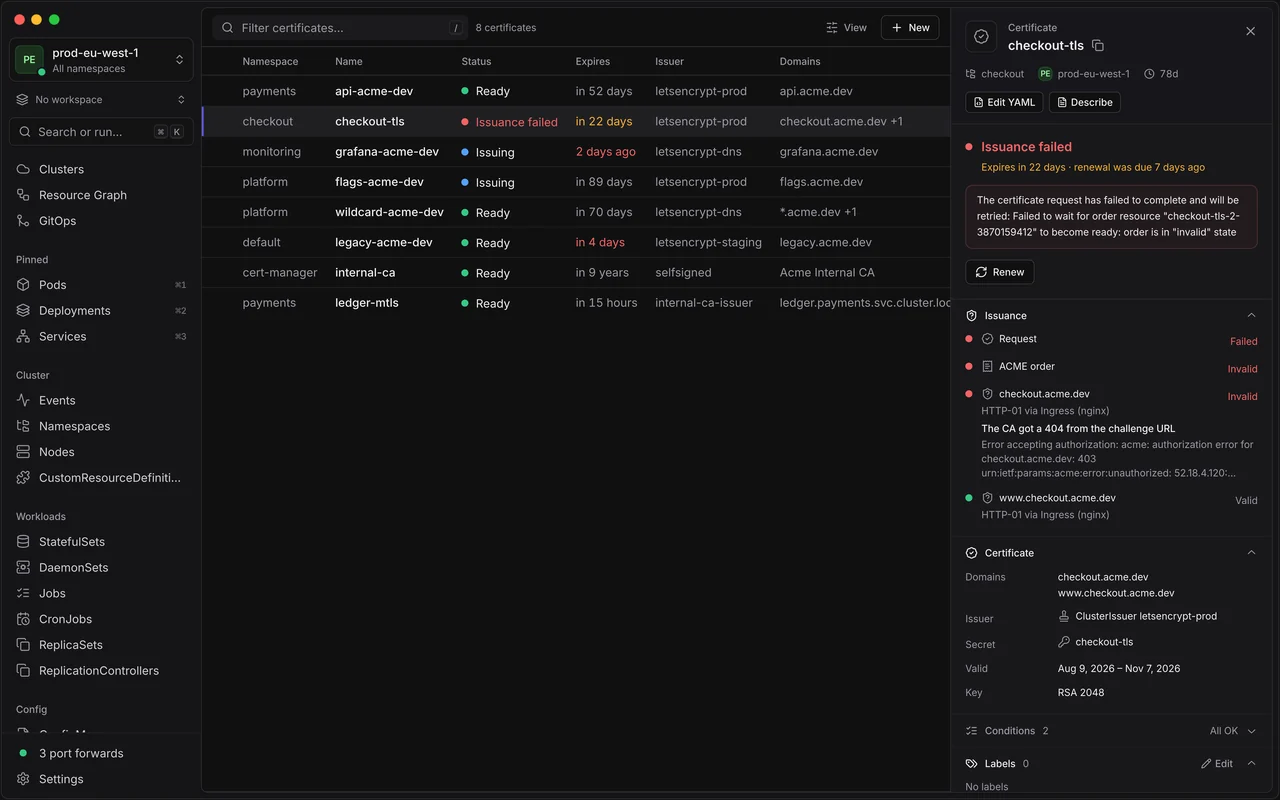The image size is (1280, 800).
Task: Edit the certificate labels
Action: (1217, 764)
